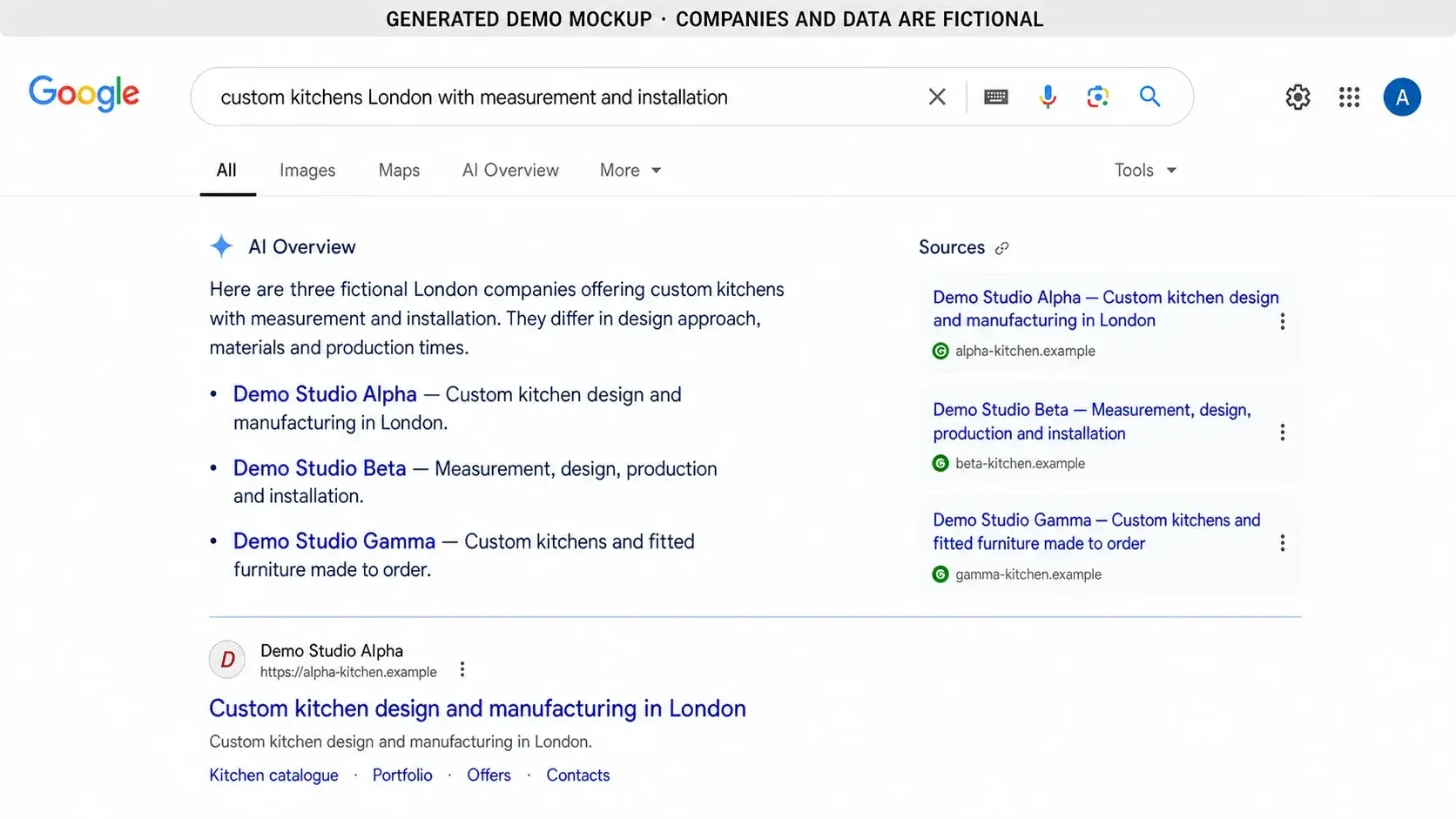Click the snippet 'Custom kitchen design and manufacturing in London.'
The image size is (1456, 819).
coord(401,742)
